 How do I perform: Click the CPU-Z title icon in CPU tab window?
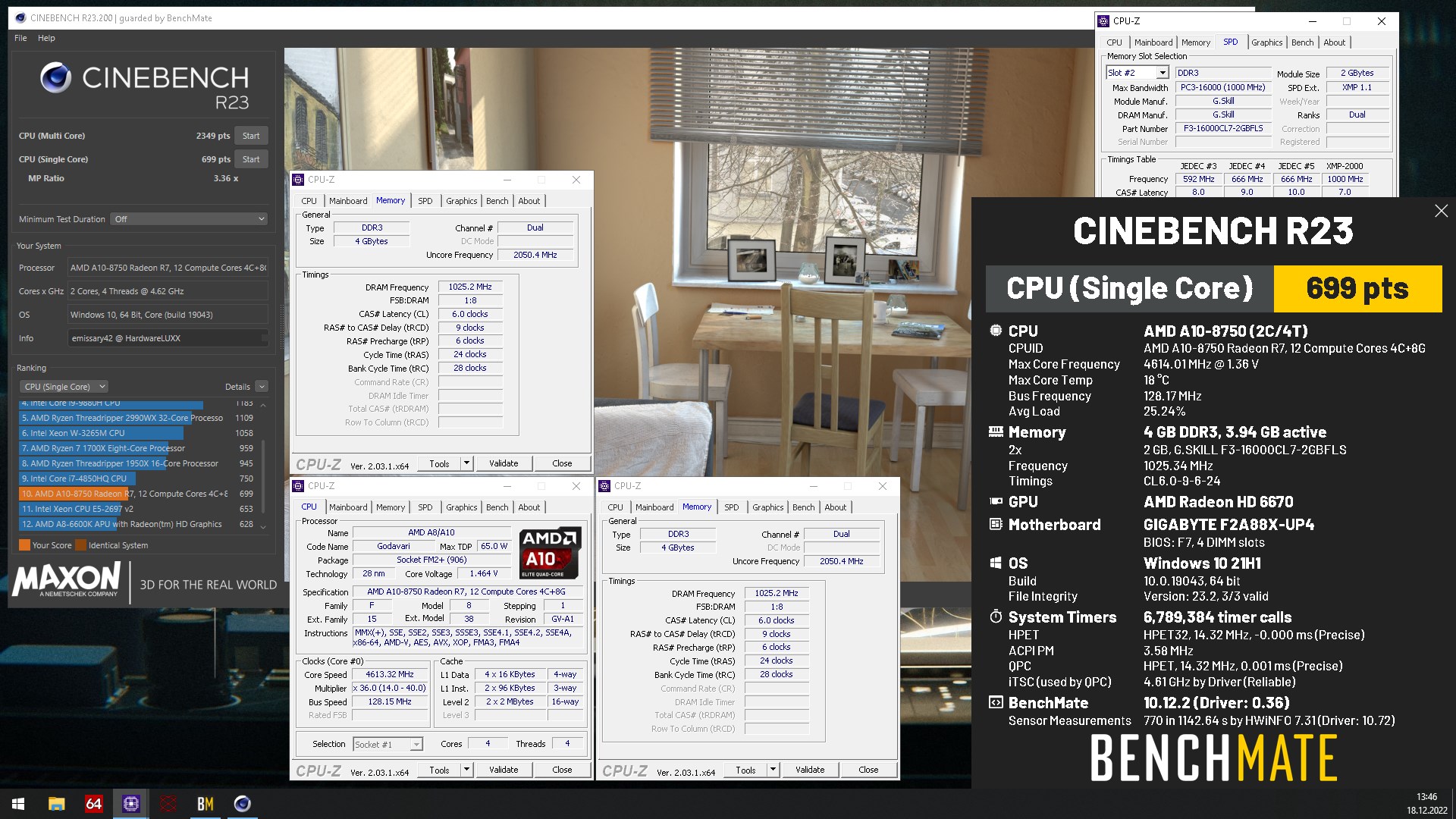coord(298,486)
